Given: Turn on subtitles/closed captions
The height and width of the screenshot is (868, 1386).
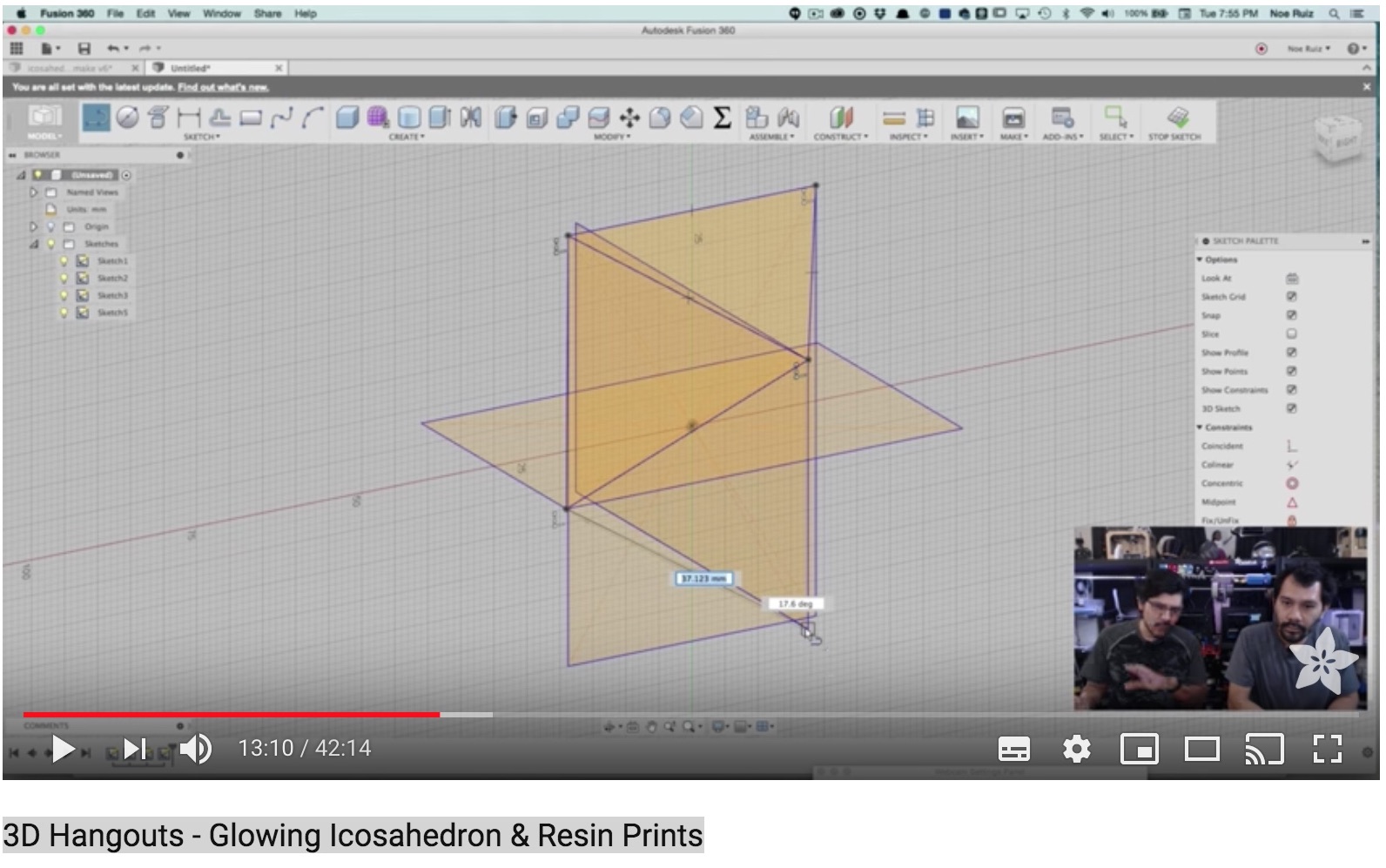Looking at the screenshot, I should (1014, 749).
